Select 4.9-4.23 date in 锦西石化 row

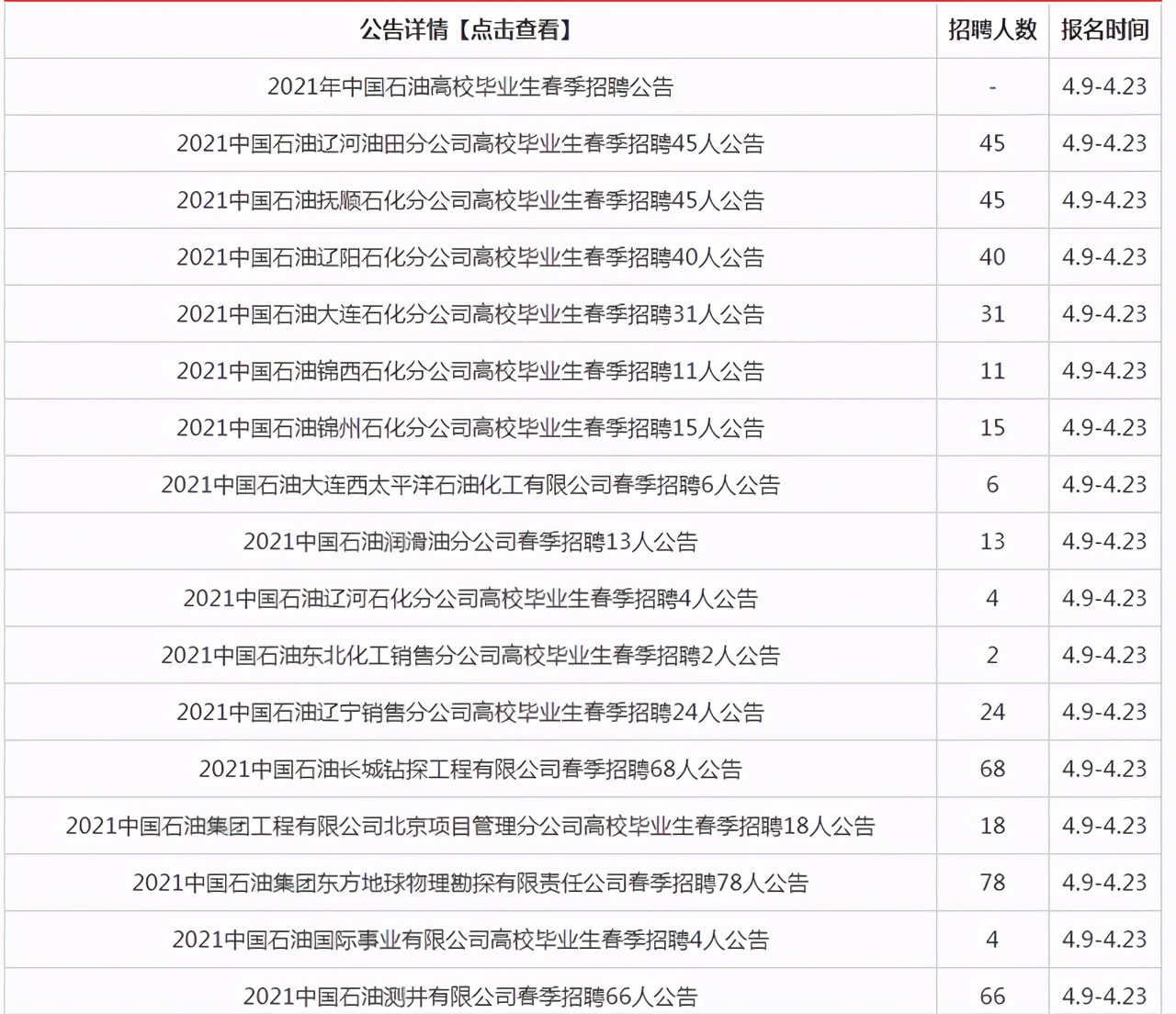click(1105, 371)
